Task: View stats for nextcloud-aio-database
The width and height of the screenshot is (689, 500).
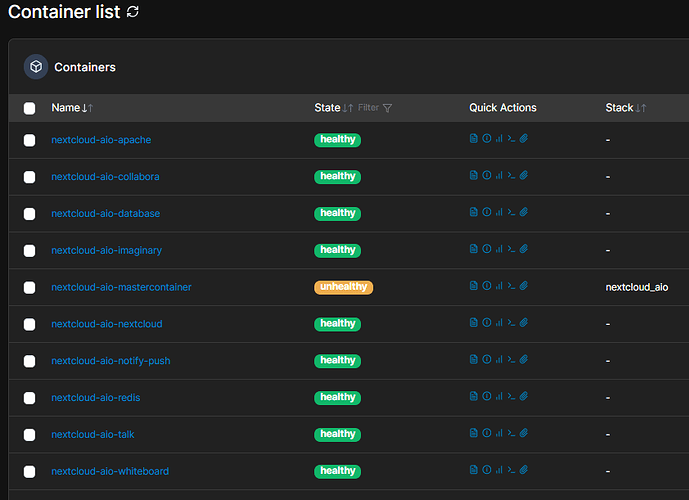Action: 498,213
